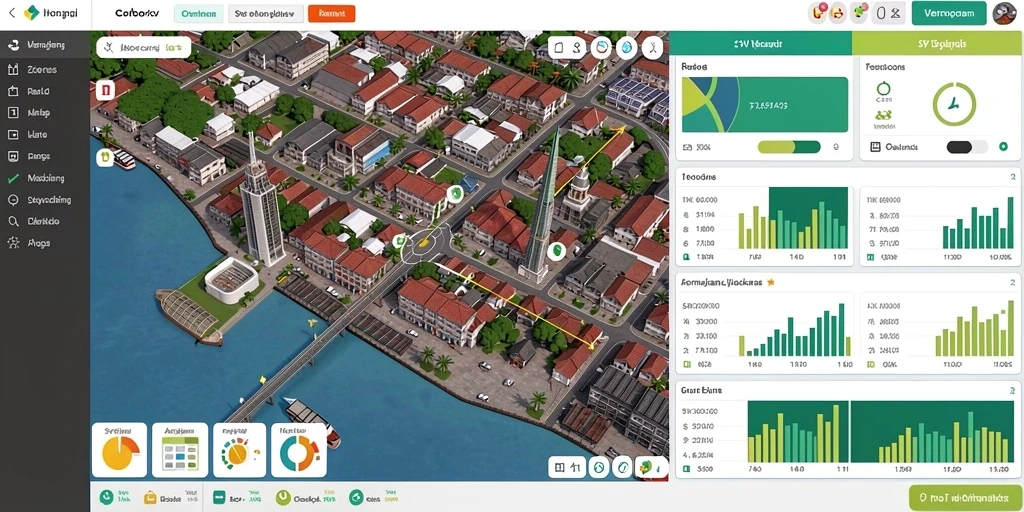Click the green radio dot beside toggle
Viewport: 1024px width, 512px height.
pyautogui.click(x=1003, y=147)
